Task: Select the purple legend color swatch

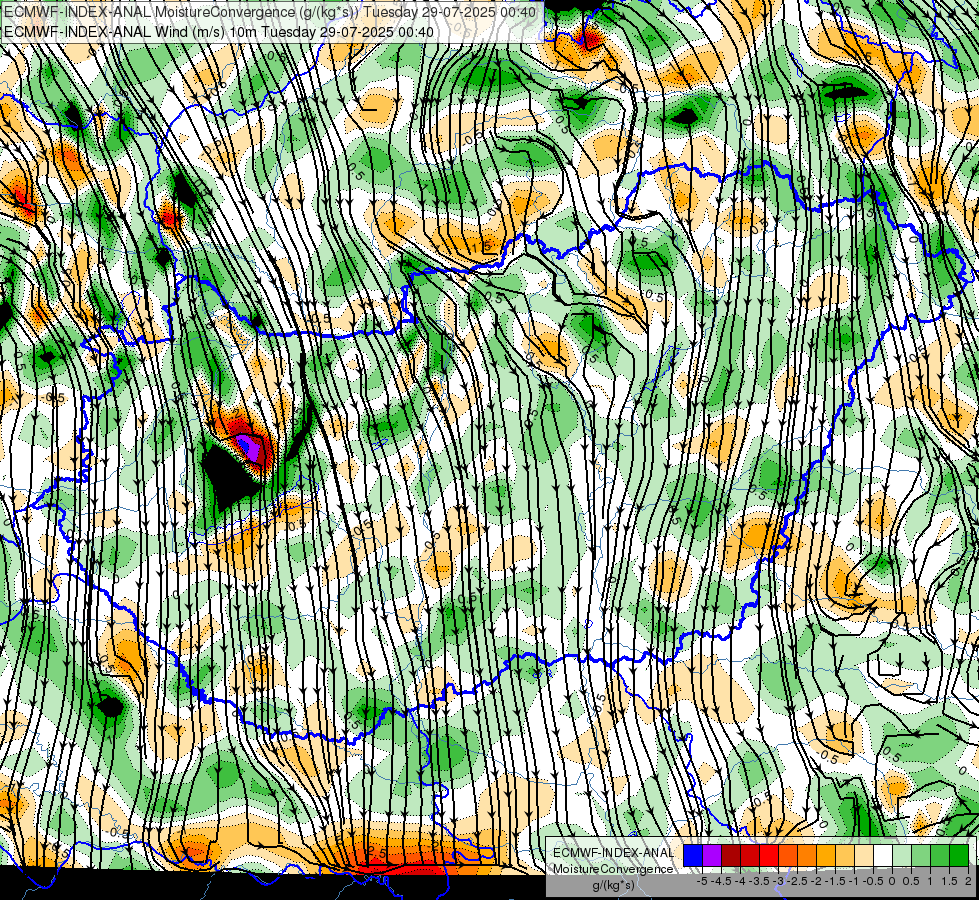Action: [x=712, y=856]
